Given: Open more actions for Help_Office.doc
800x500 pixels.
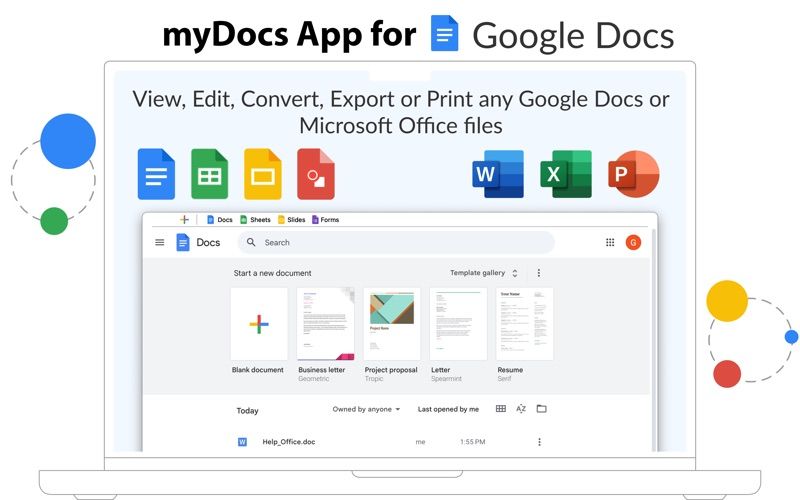Looking at the screenshot, I should (539, 442).
